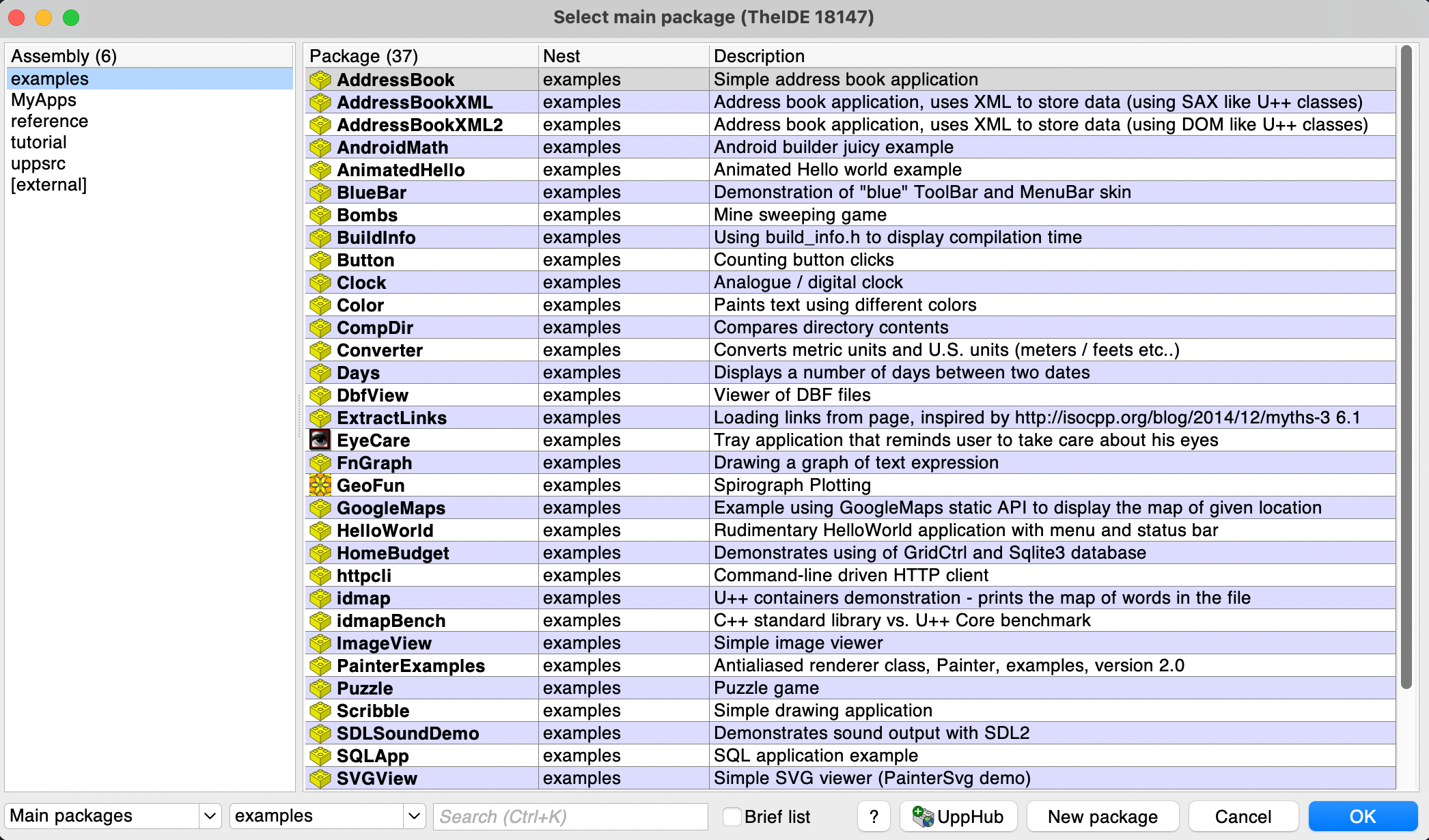Select the MyApps assembly
Viewport: 1429px width, 840px height.
tap(44, 100)
